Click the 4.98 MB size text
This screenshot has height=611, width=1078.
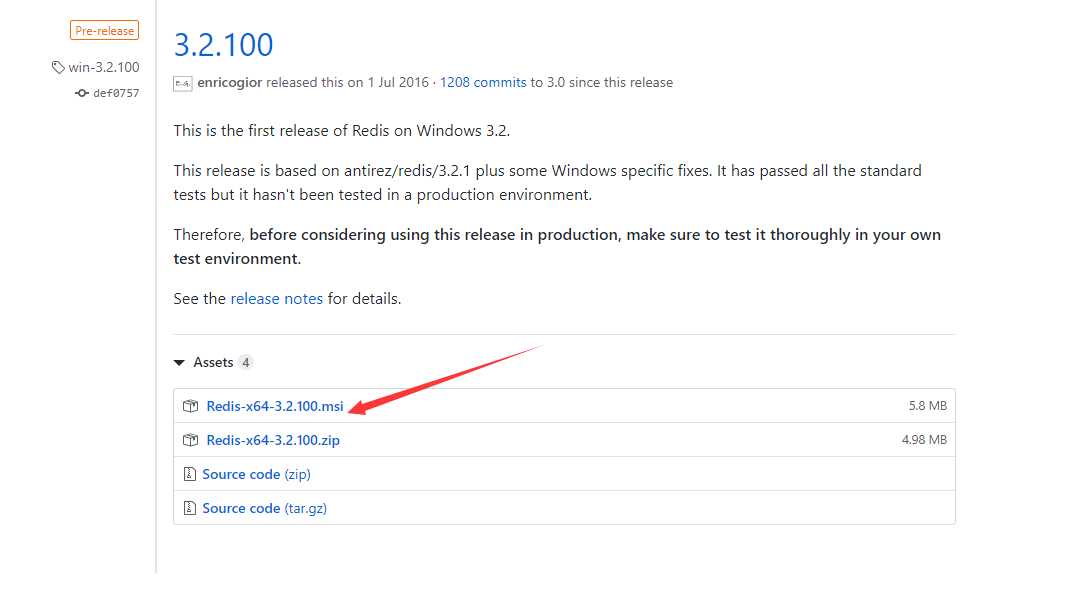point(924,440)
